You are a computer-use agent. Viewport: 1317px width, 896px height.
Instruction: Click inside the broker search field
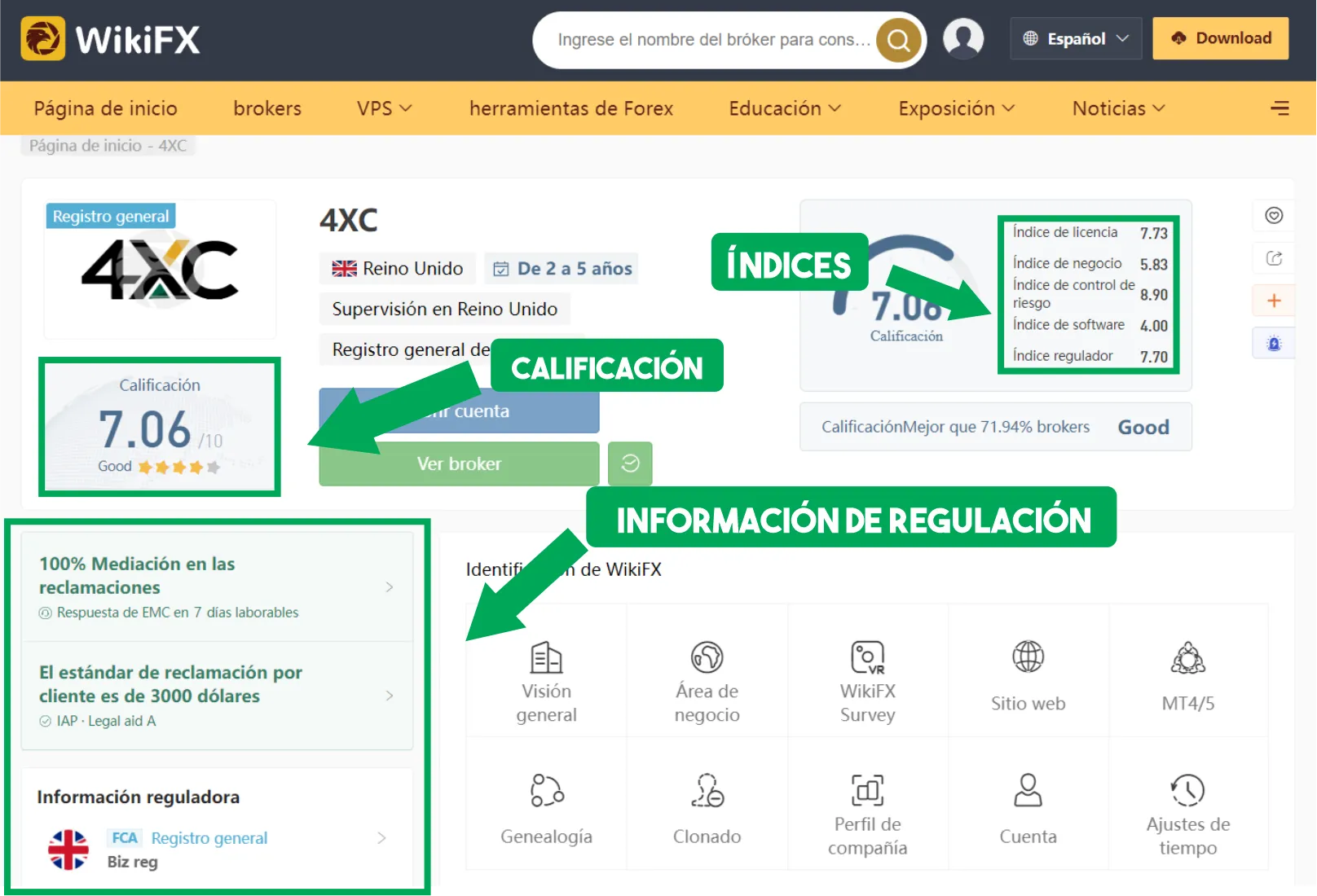pos(713,40)
